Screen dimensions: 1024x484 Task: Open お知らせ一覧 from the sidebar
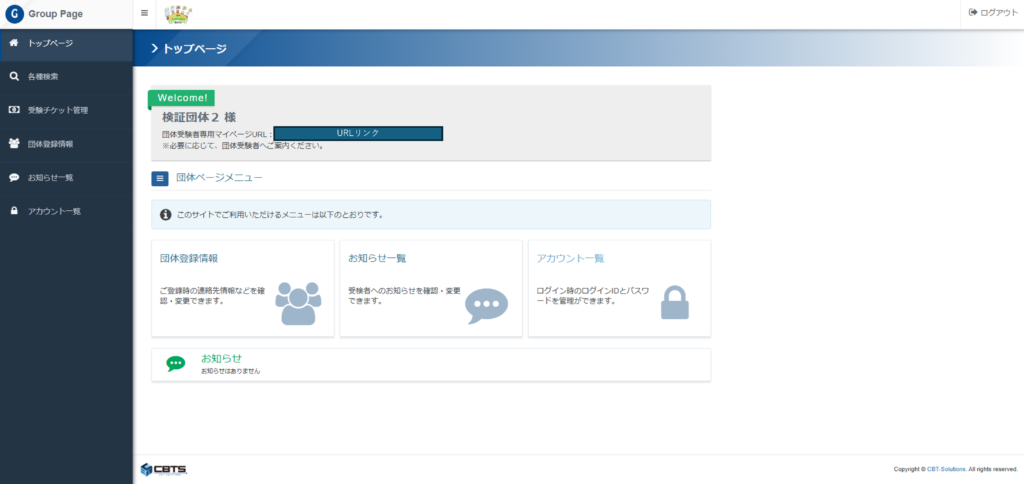tap(50, 178)
